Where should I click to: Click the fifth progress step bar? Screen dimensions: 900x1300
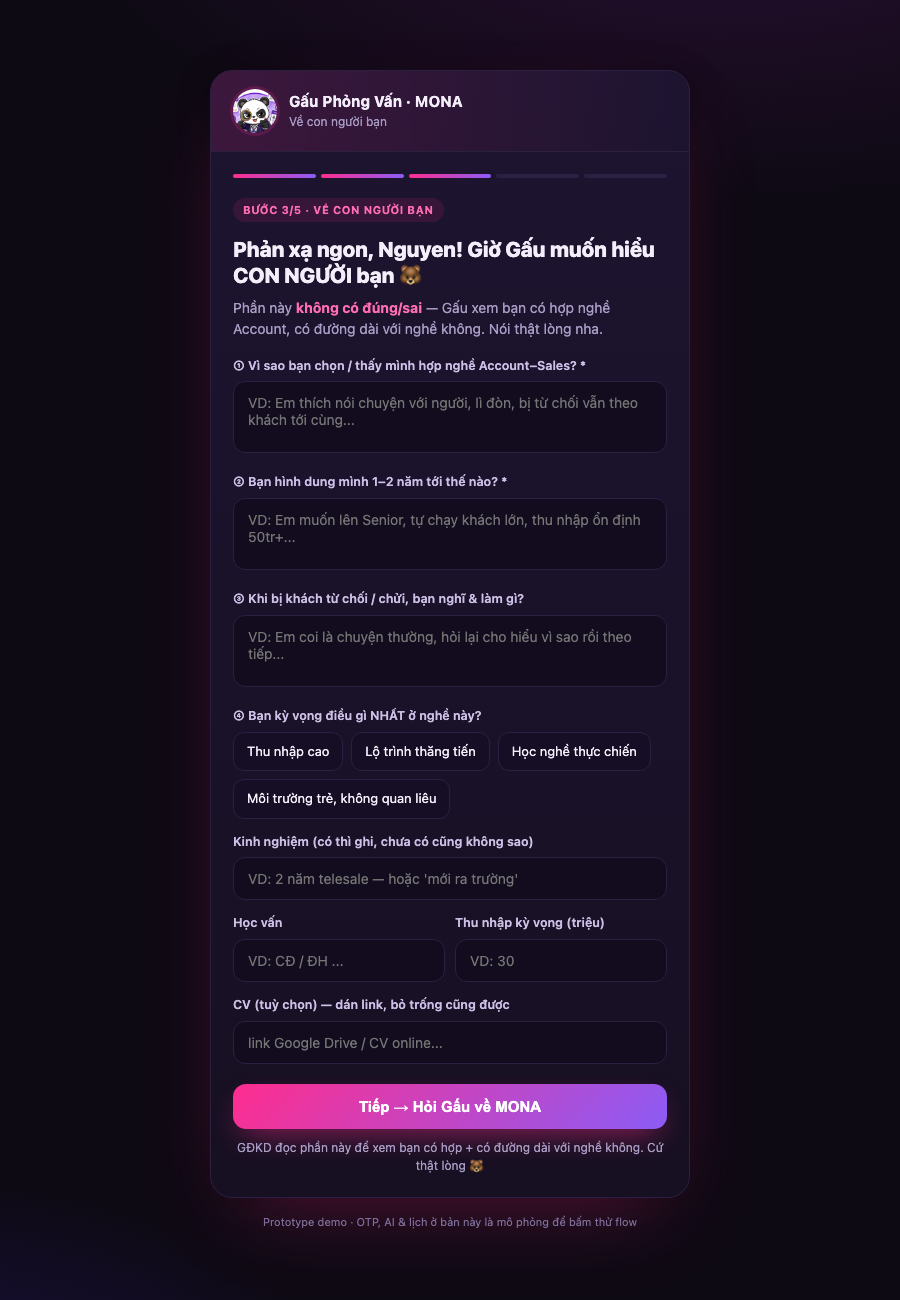point(625,176)
